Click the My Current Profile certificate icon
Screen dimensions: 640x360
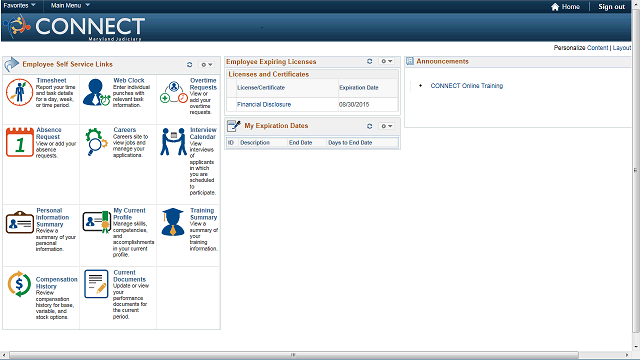tap(96, 222)
